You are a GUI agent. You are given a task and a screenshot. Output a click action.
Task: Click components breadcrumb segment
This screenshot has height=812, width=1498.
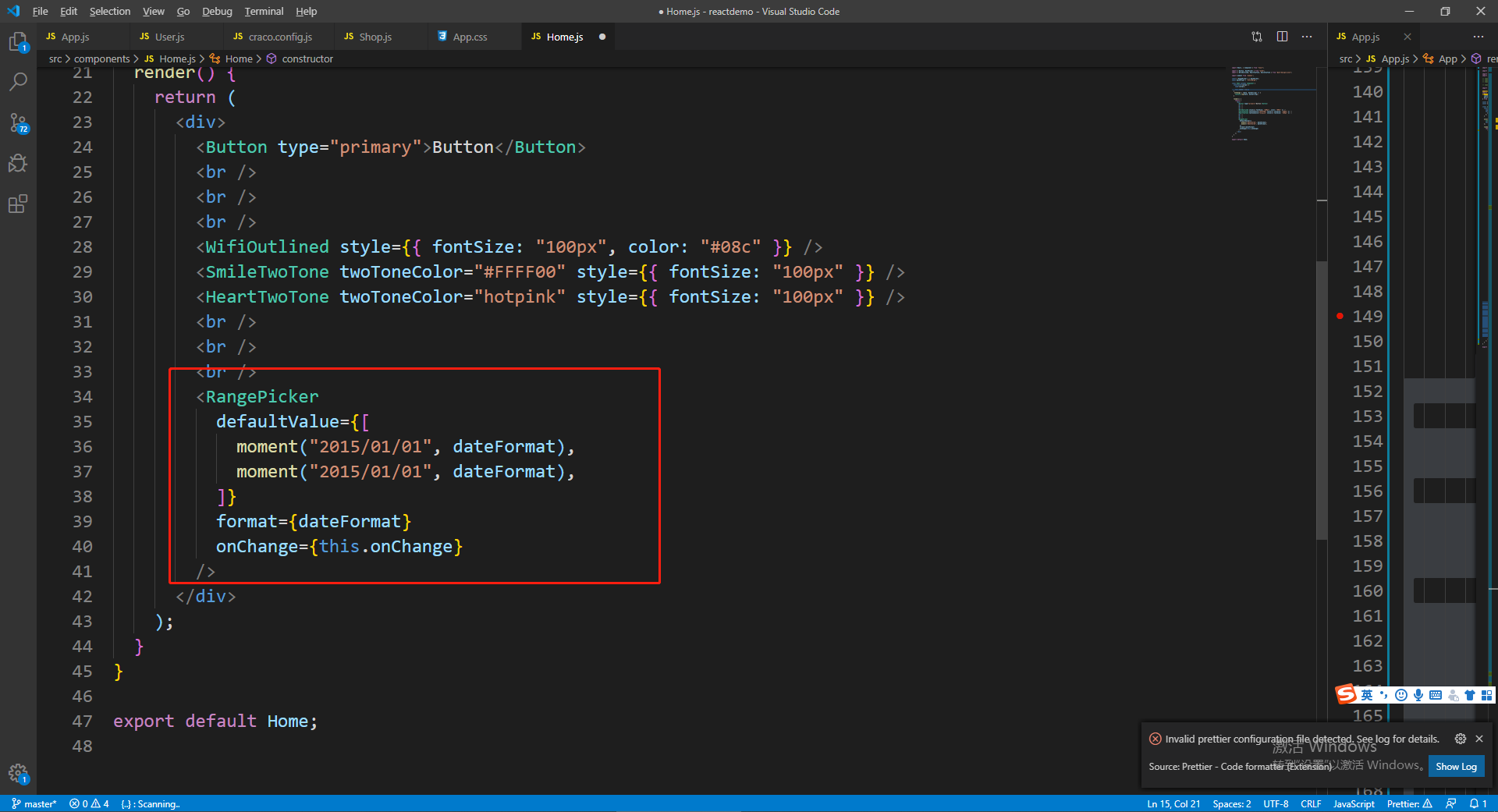pos(102,59)
